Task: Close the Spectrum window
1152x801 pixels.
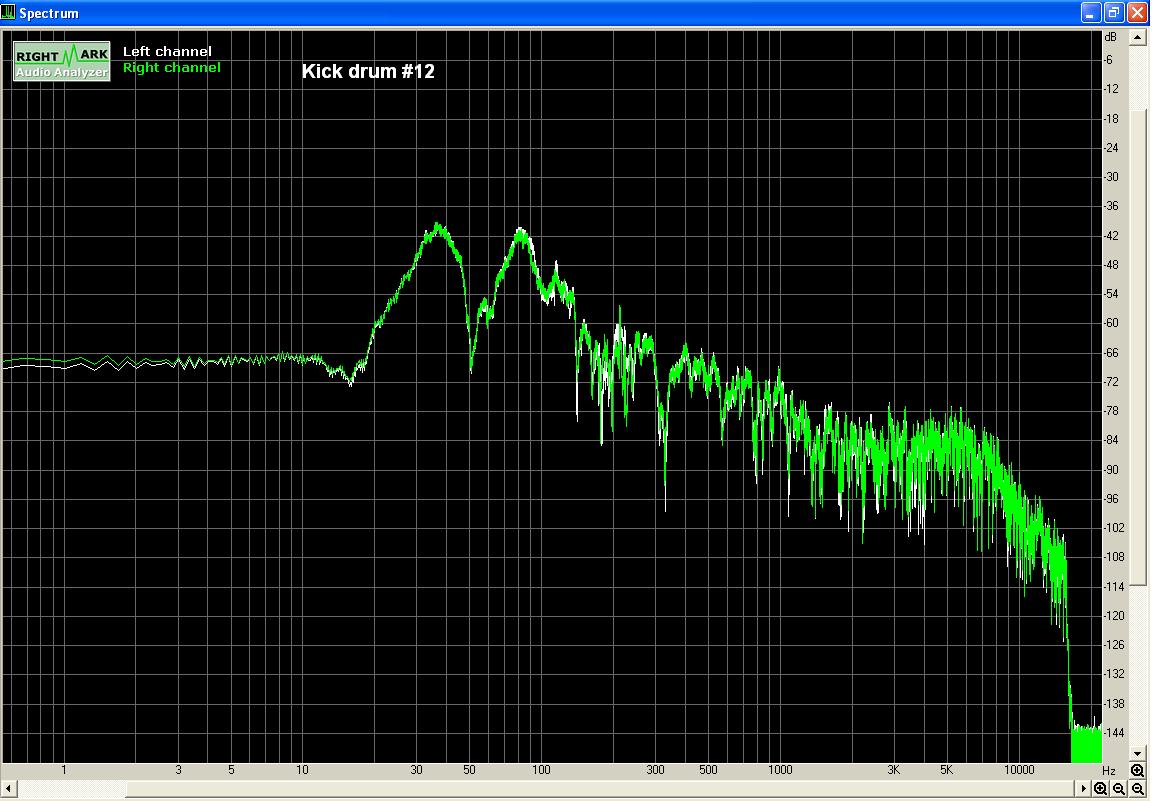Action: tap(1137, 12)
